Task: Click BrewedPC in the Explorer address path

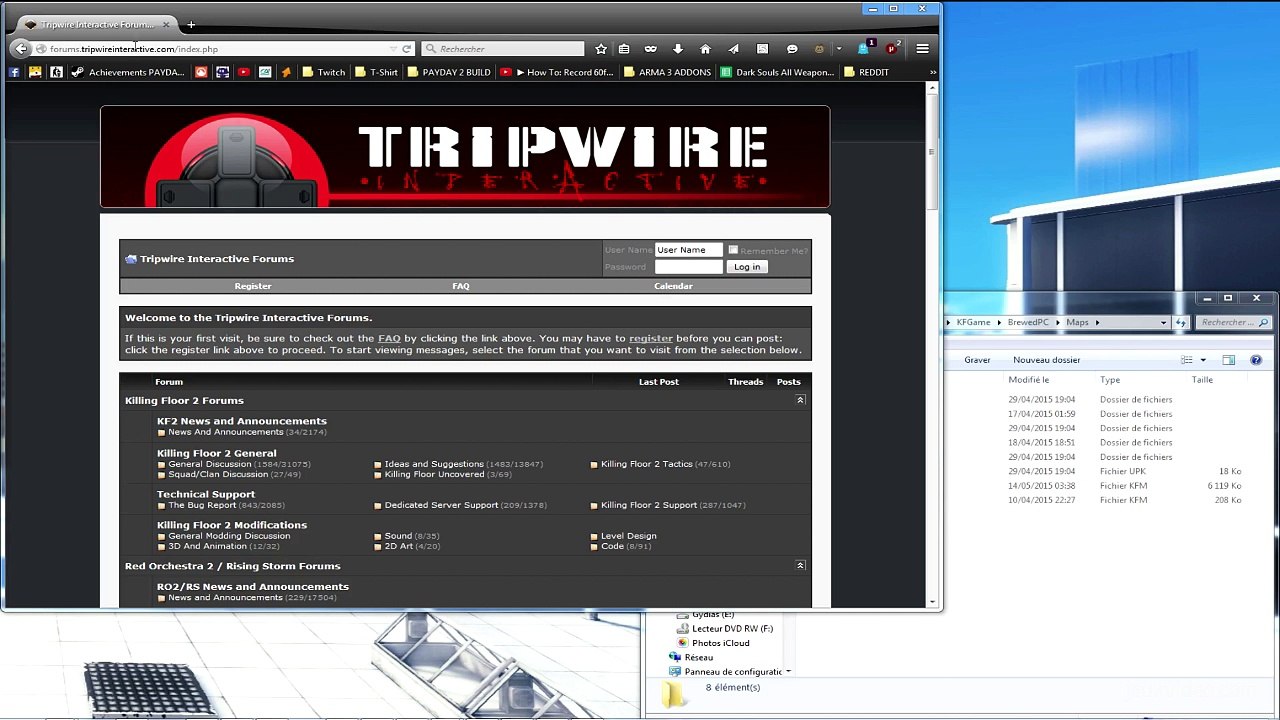Action: 1028,322
